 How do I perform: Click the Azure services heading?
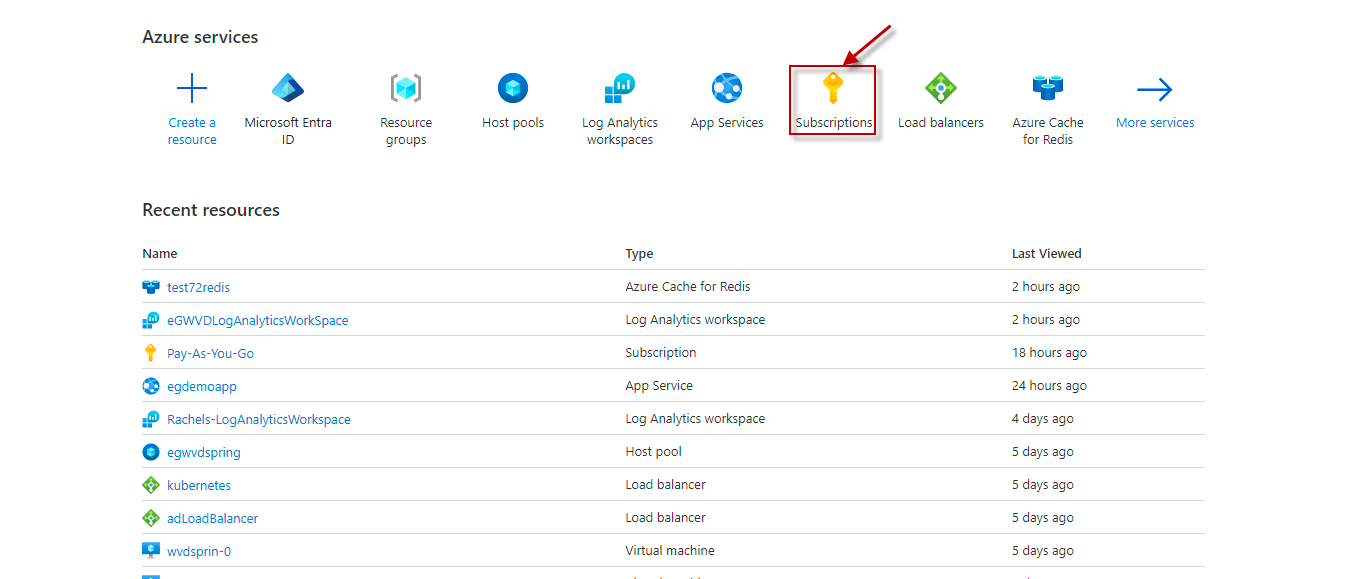(x=200, y=37)
